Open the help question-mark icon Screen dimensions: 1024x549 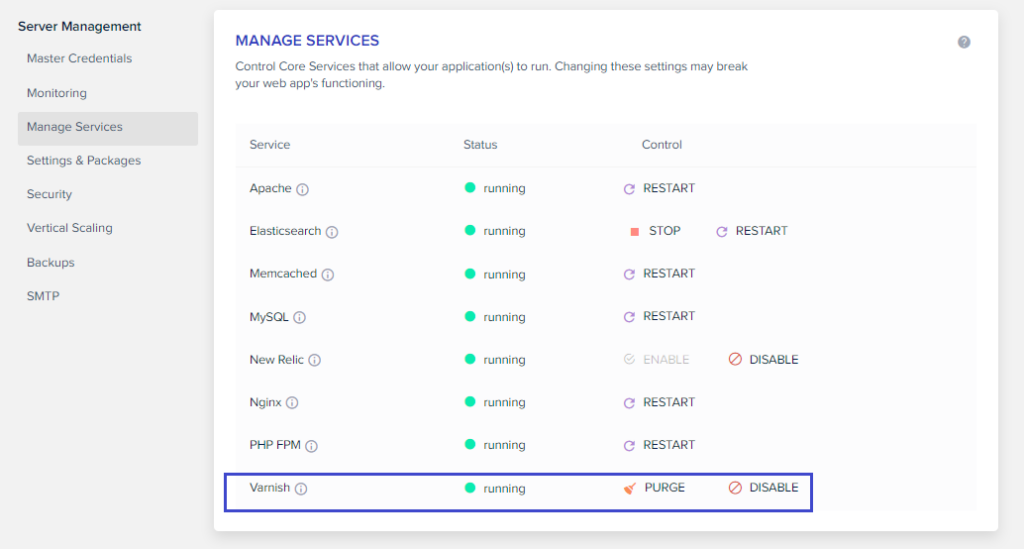964,42
